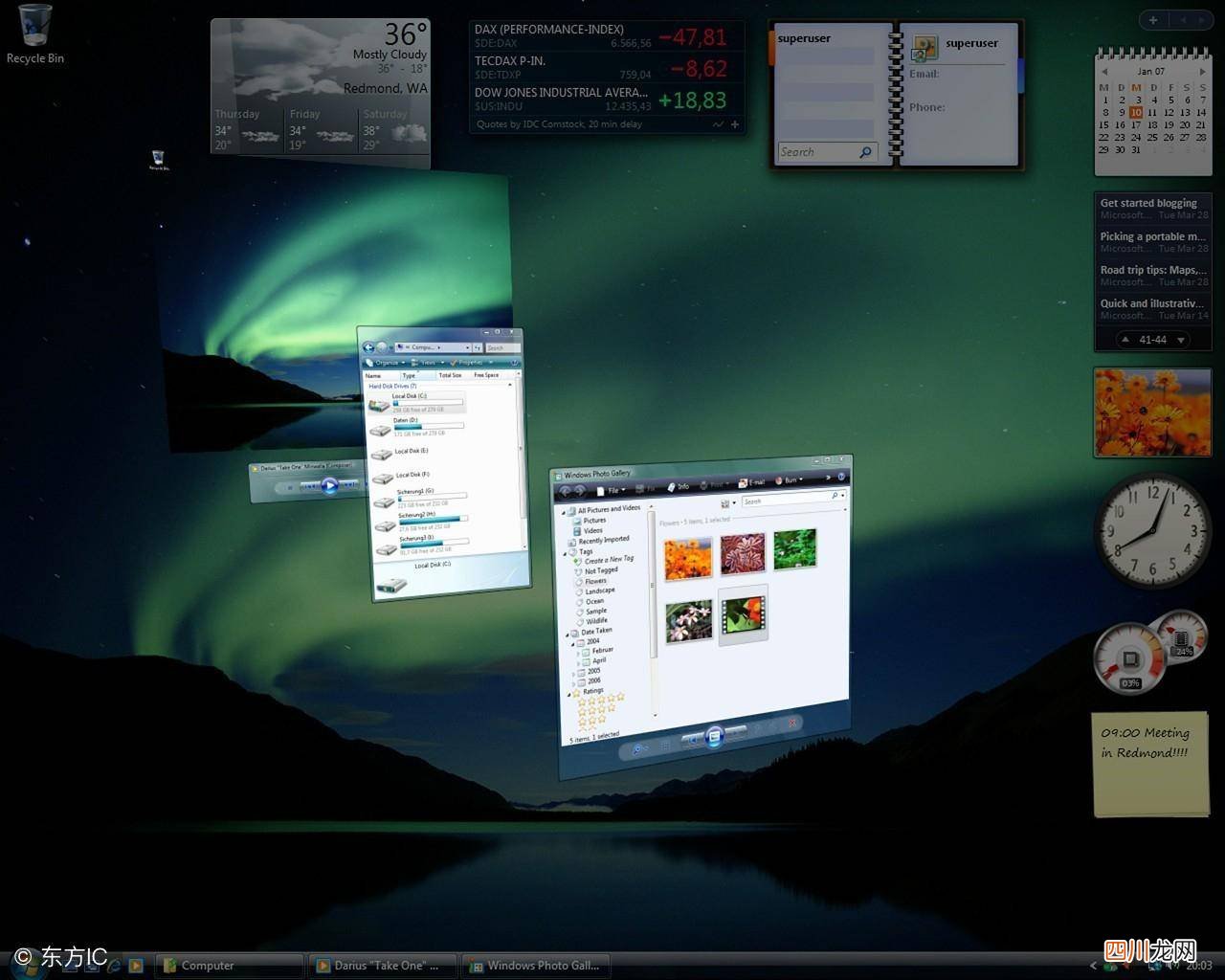This screenshot has height=980, width=1225.
Task: Click E-mail in Photo Gallery toolbar
Action: (x=751, y=482)
